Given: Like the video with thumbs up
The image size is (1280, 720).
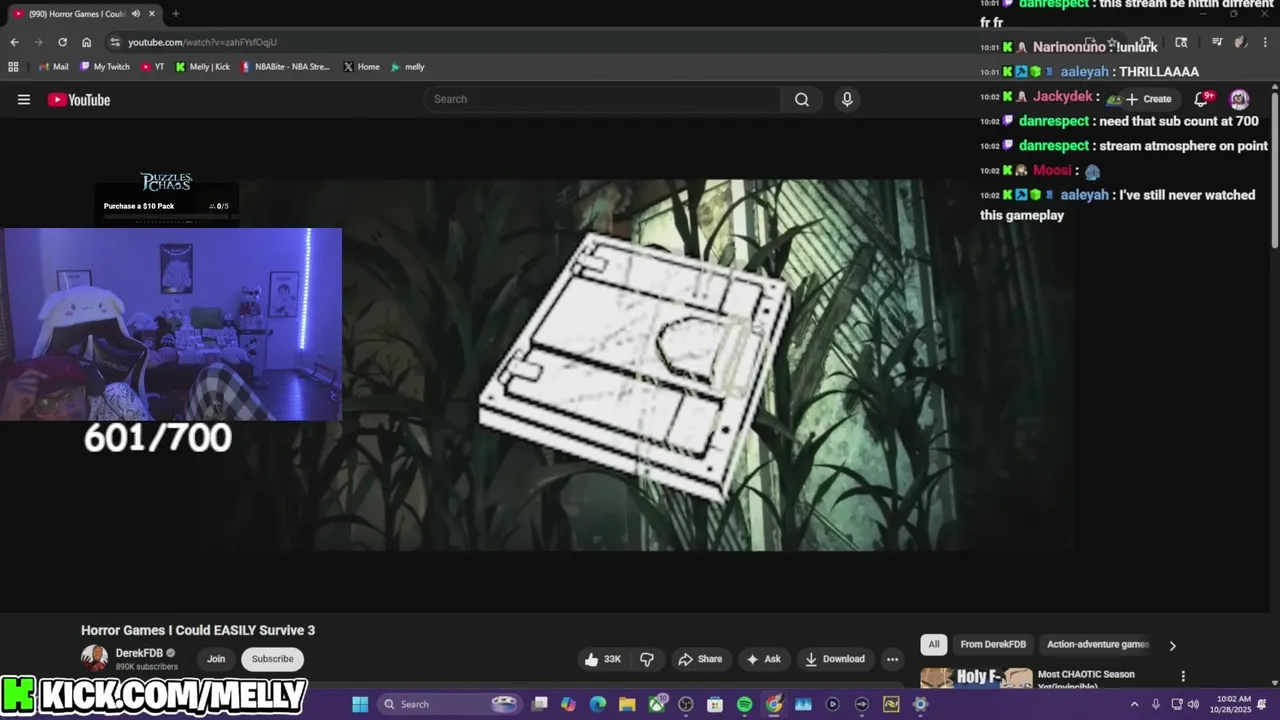Looking at the screenshot, I should (x=603, y=659).
